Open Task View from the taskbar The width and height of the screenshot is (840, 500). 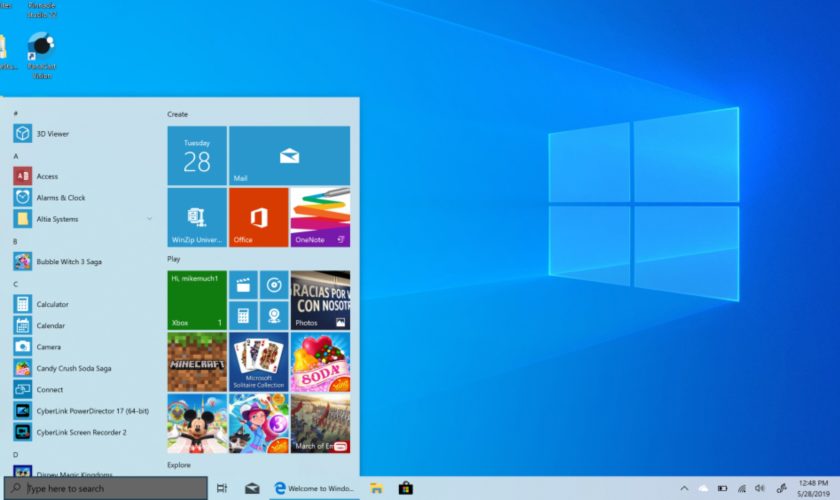coord(222,489)
